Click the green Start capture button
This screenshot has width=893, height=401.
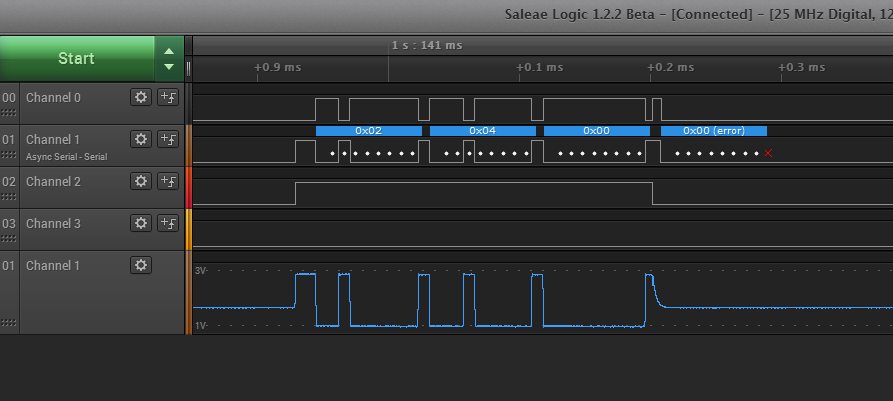click(77, 58)
